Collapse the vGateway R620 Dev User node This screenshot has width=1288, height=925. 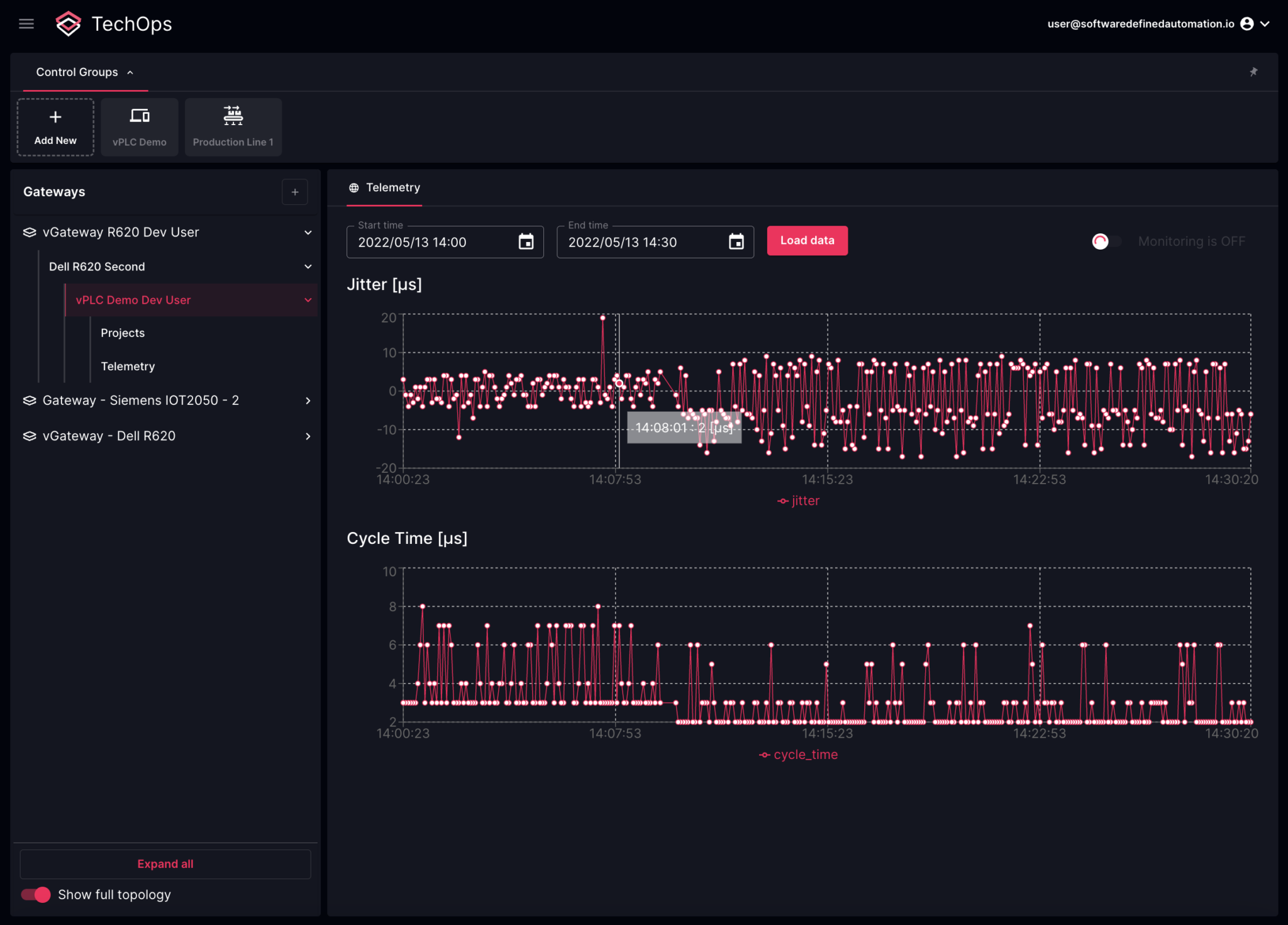pyautogui.click(x=308, y=232)
